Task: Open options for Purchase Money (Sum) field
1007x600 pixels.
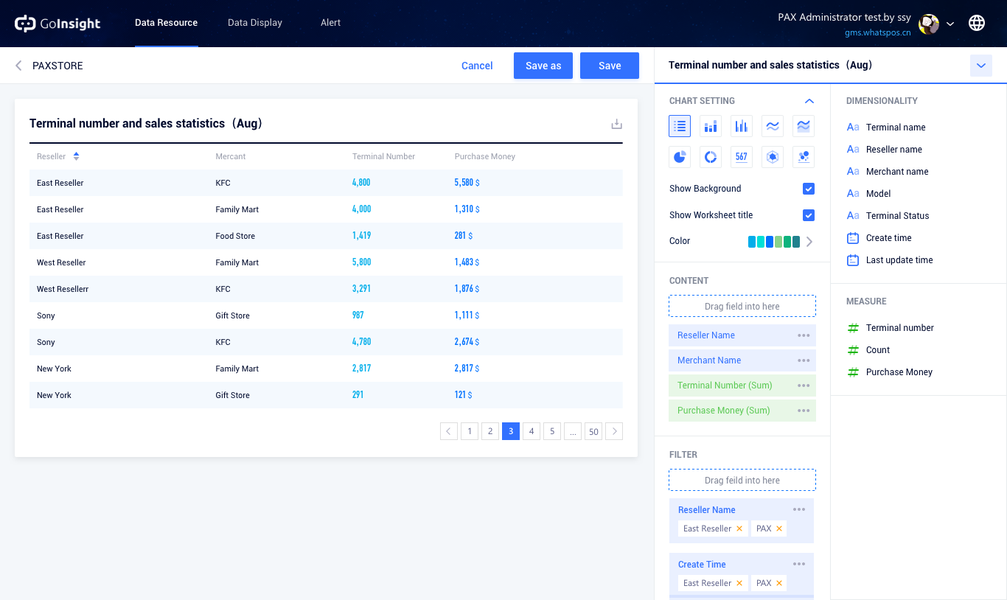Action: (x=803, y=410)
